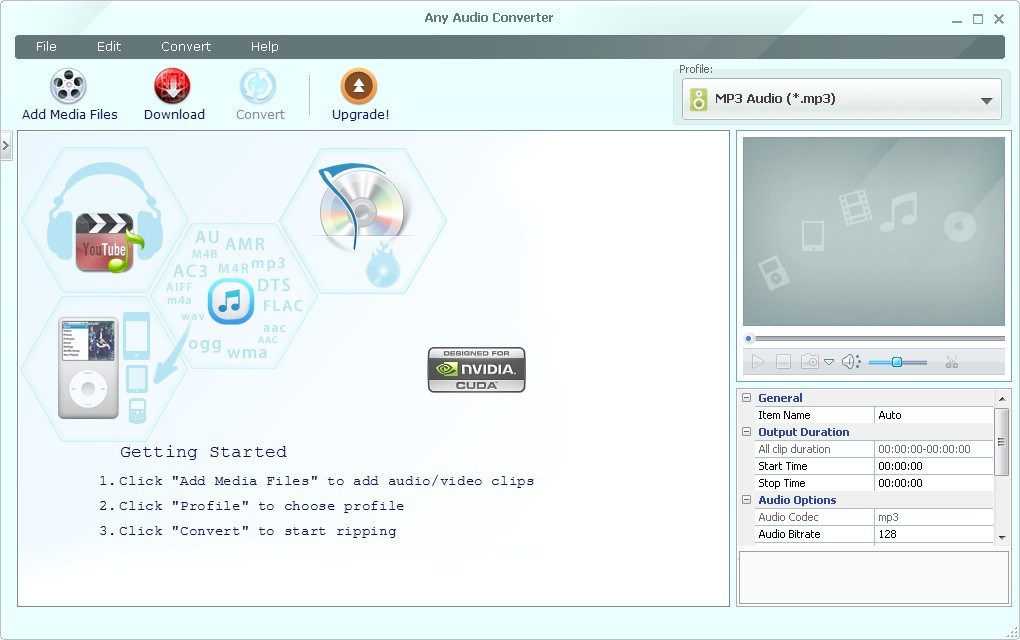
Task: Collapse the General section
Action: pyautogui.click(x=747, y=397)
